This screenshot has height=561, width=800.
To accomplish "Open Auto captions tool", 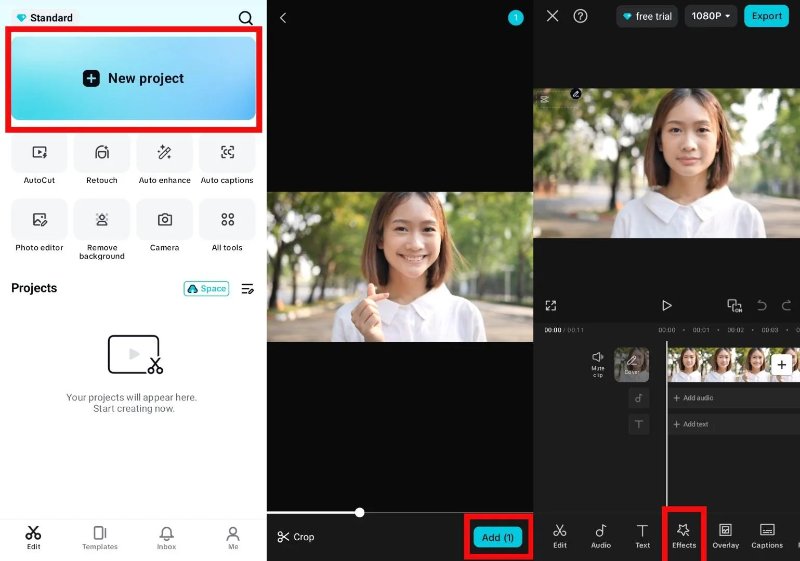I will pyautogui.click(x=227, y=155).
